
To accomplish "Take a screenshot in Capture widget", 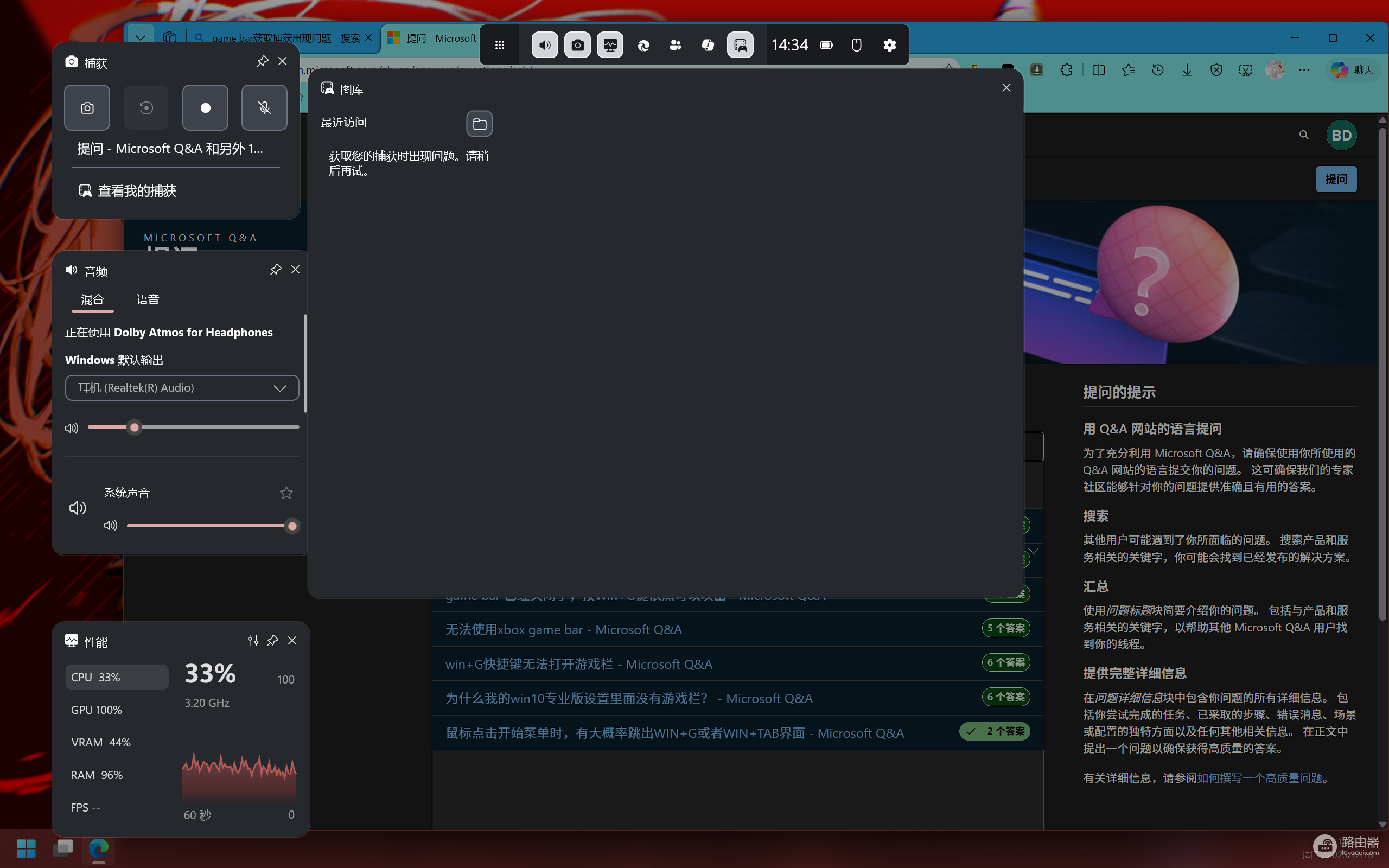I will pyautogui.click(x=87, y=108).
